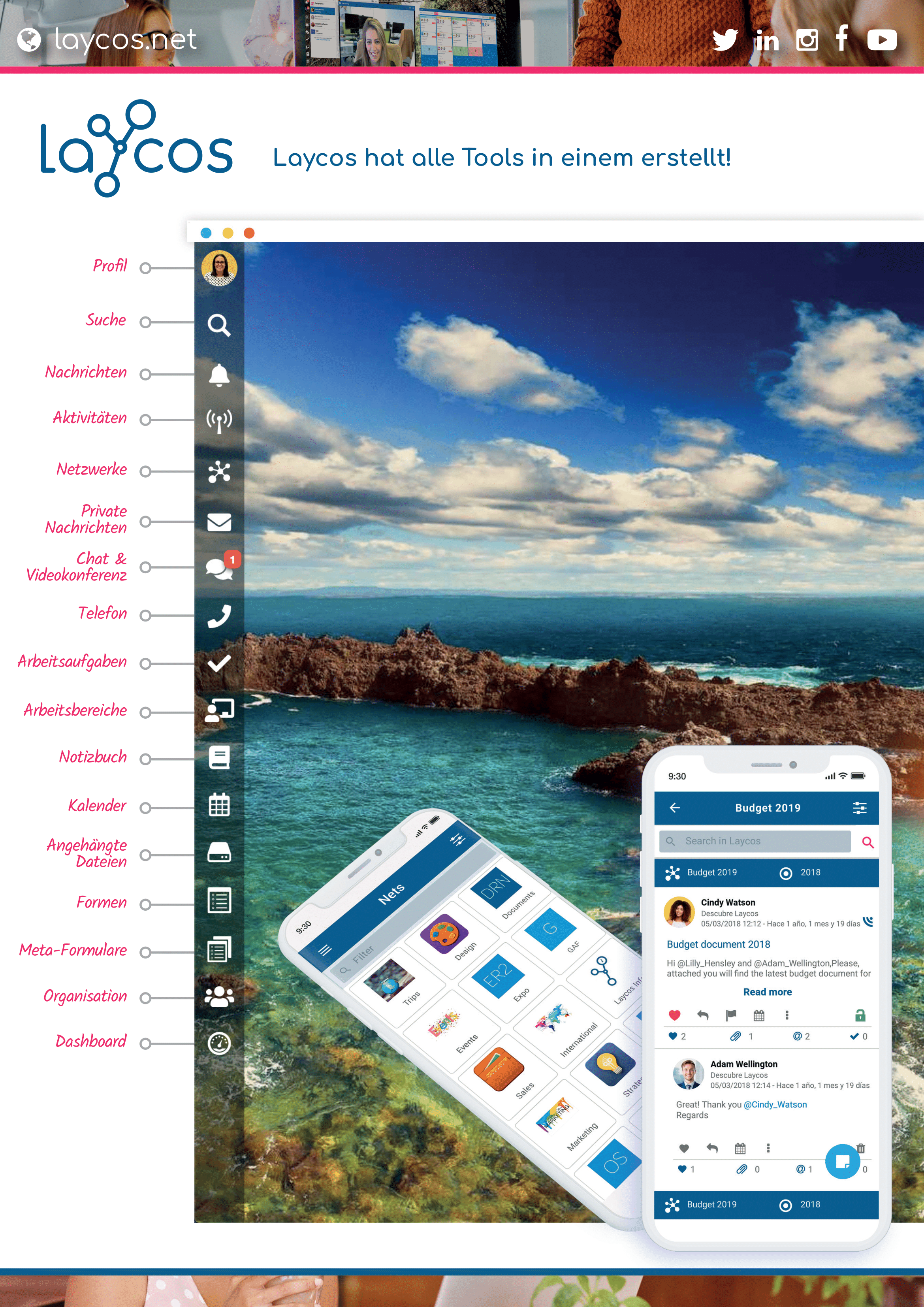This screenshot has height=1307, width=924.
Task: Click the Instagram icon in header
Action: click(x=807, y=40)
